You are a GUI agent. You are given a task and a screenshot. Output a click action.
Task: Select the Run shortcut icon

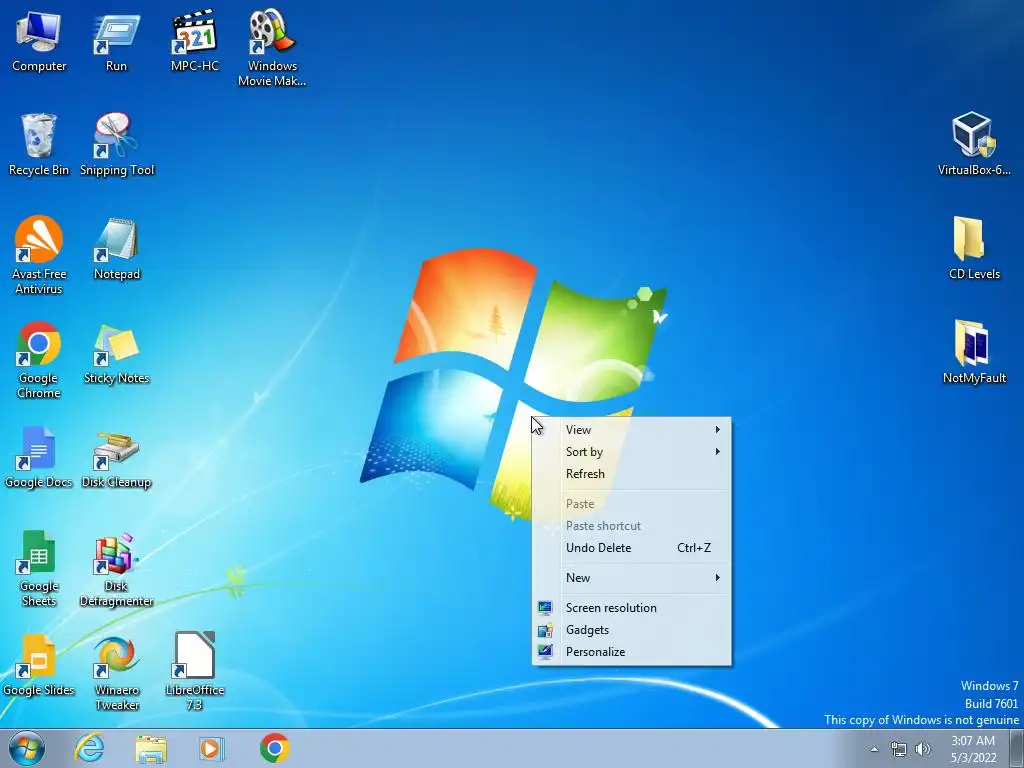(x=116, y=42)
